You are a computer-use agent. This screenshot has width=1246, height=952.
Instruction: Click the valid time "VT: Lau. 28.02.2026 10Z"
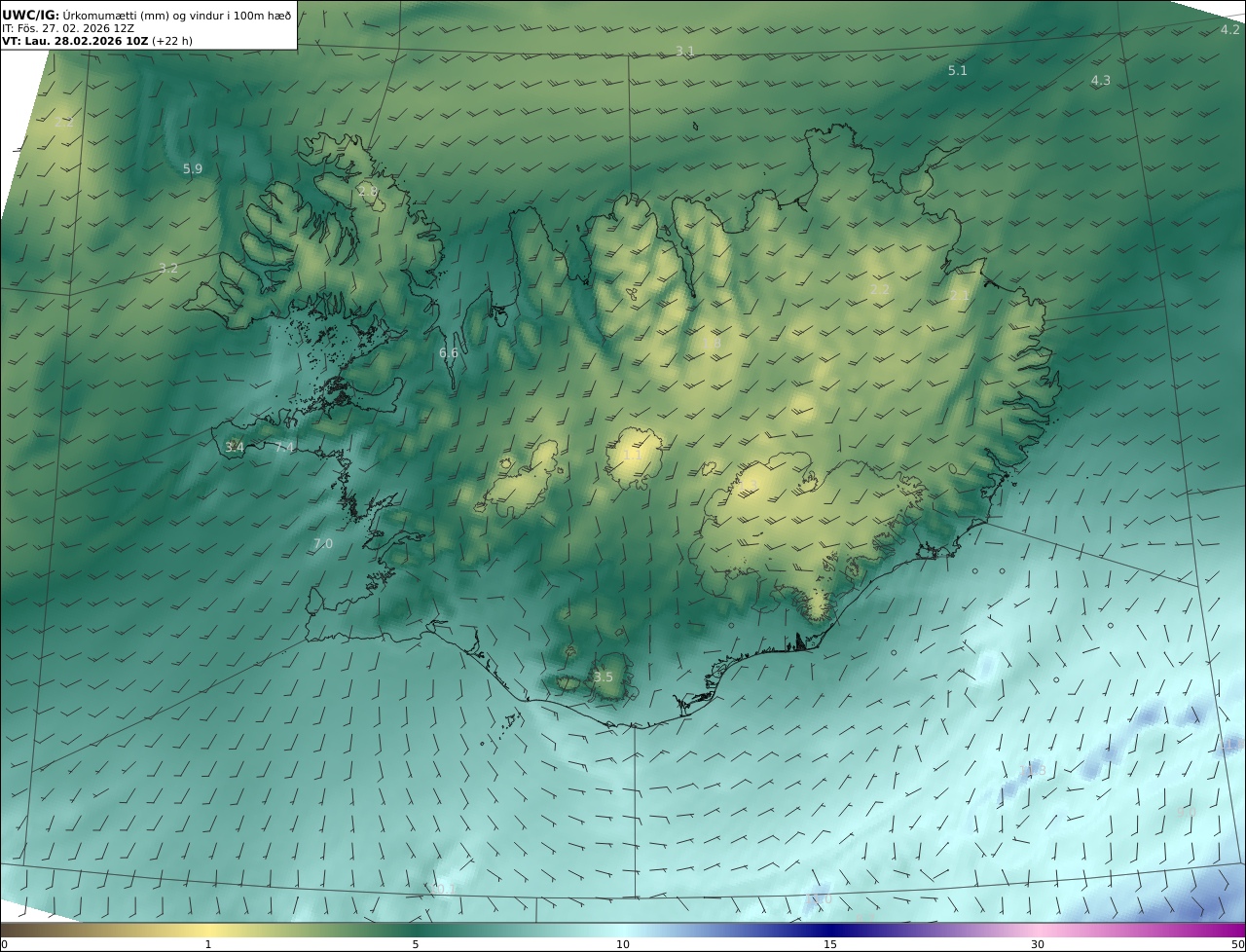pyautogui.click(x=76, y=41)
